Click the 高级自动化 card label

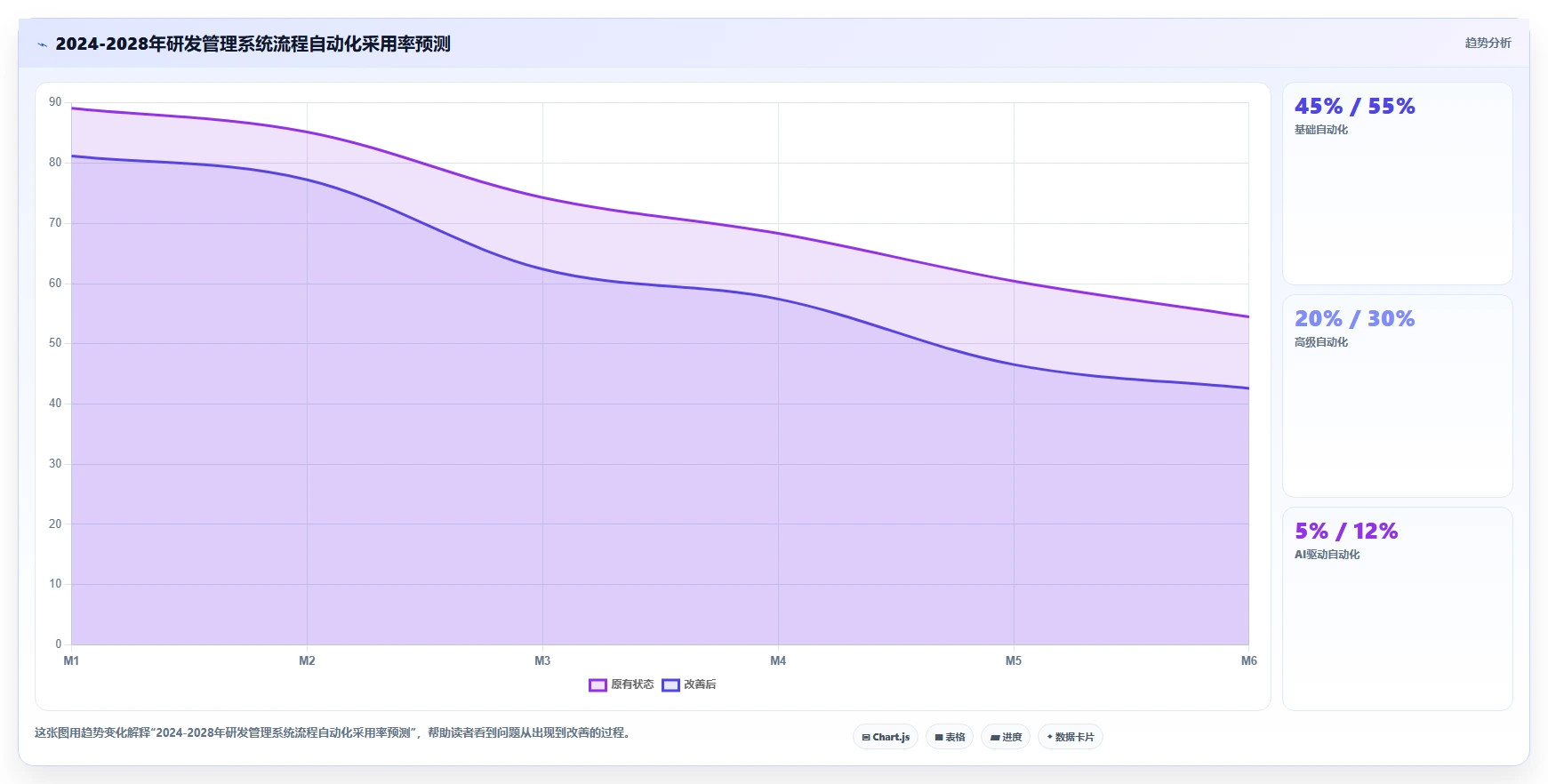point(1321,342)
